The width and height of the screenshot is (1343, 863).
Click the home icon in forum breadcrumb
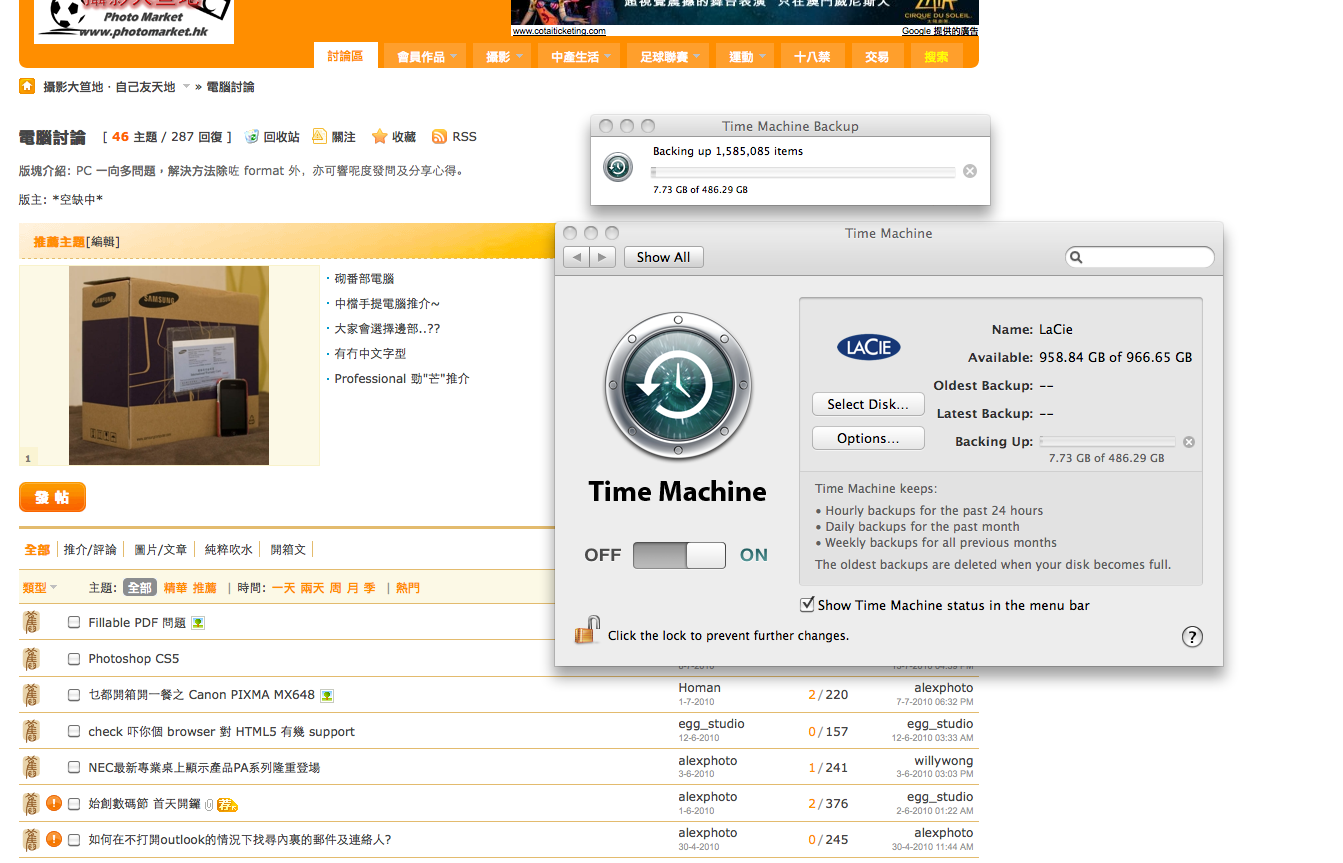point(27,86)
